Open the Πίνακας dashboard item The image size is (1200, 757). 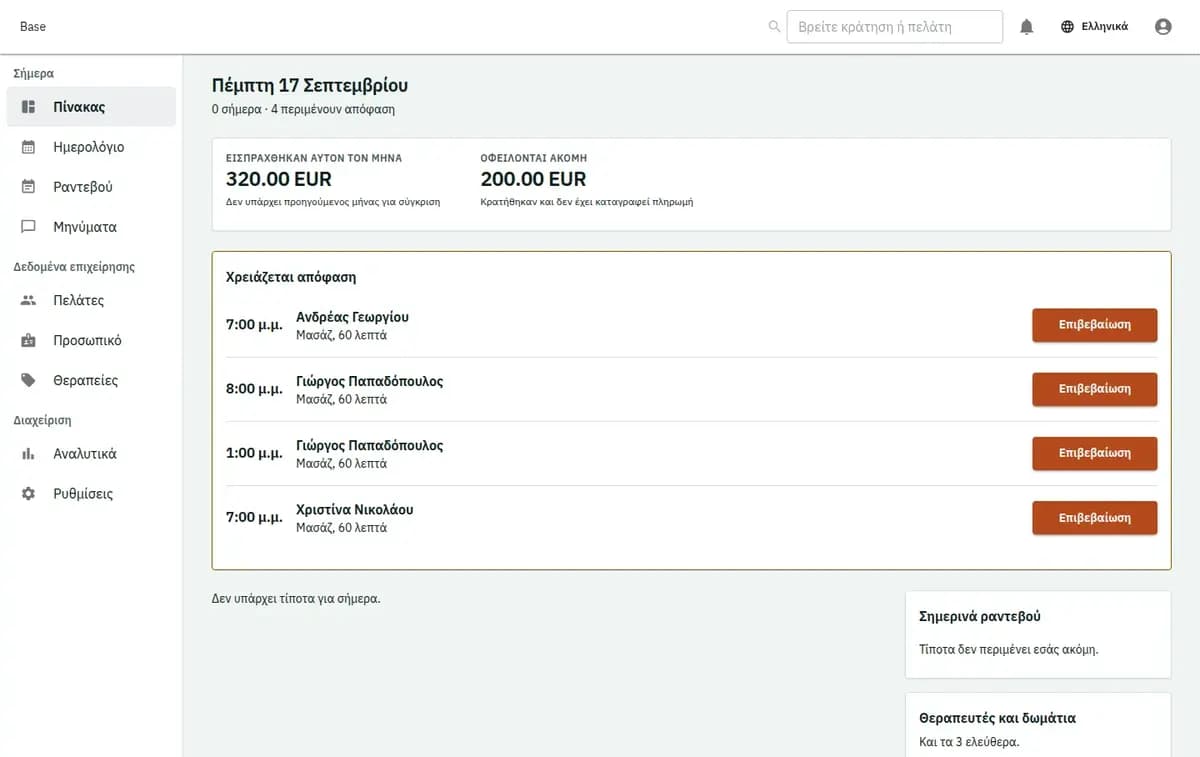coord(91,107)
